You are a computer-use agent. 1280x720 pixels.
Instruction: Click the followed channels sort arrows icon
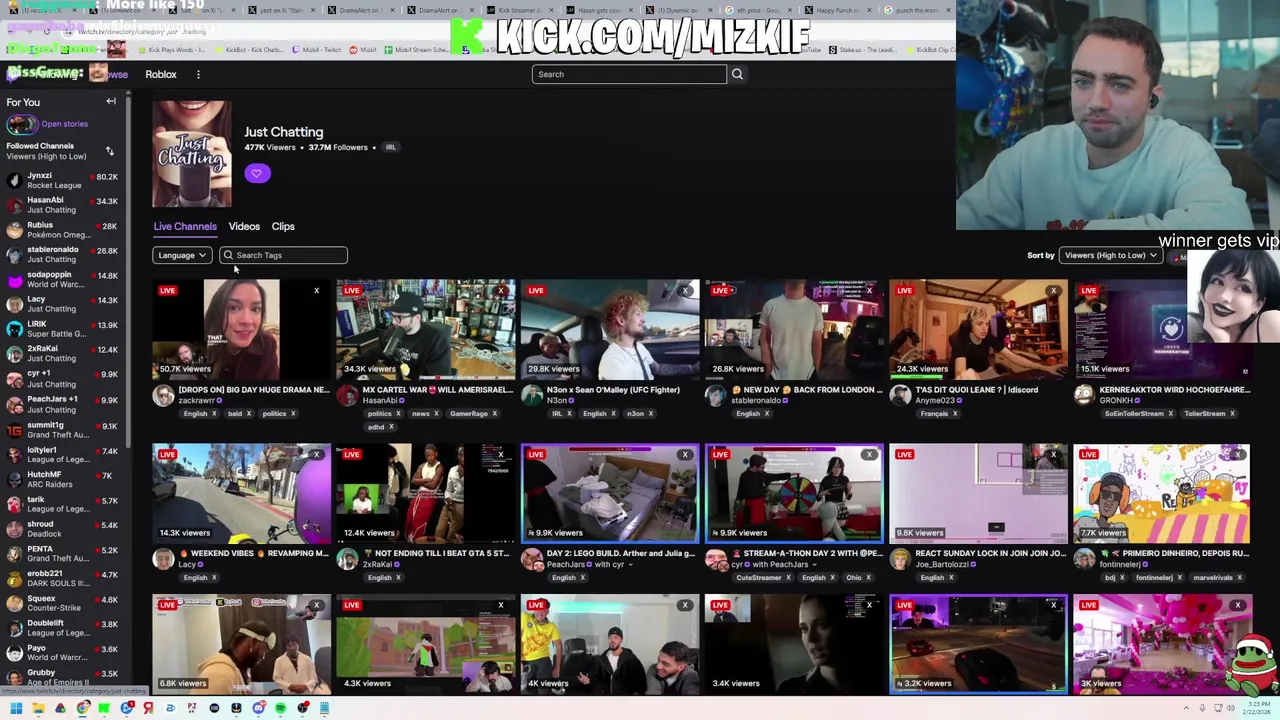(110, 151)
